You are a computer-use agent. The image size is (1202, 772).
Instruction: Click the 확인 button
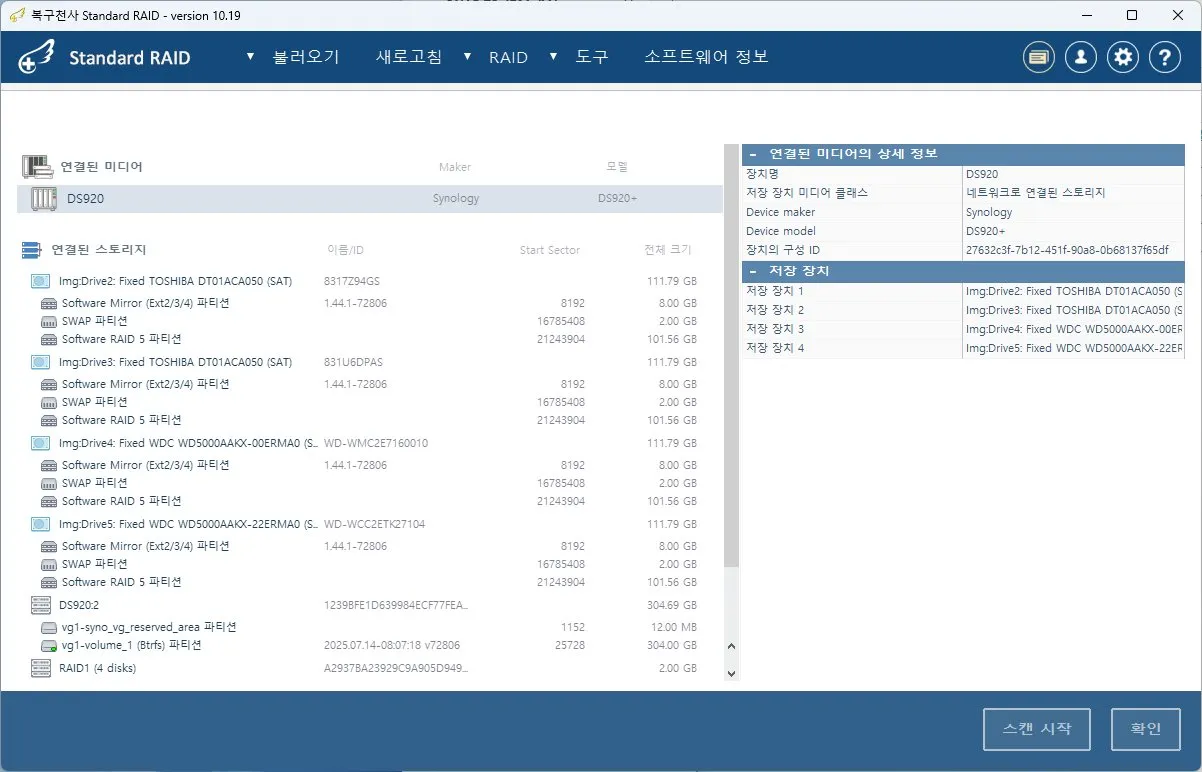(x=1146, y=728)
